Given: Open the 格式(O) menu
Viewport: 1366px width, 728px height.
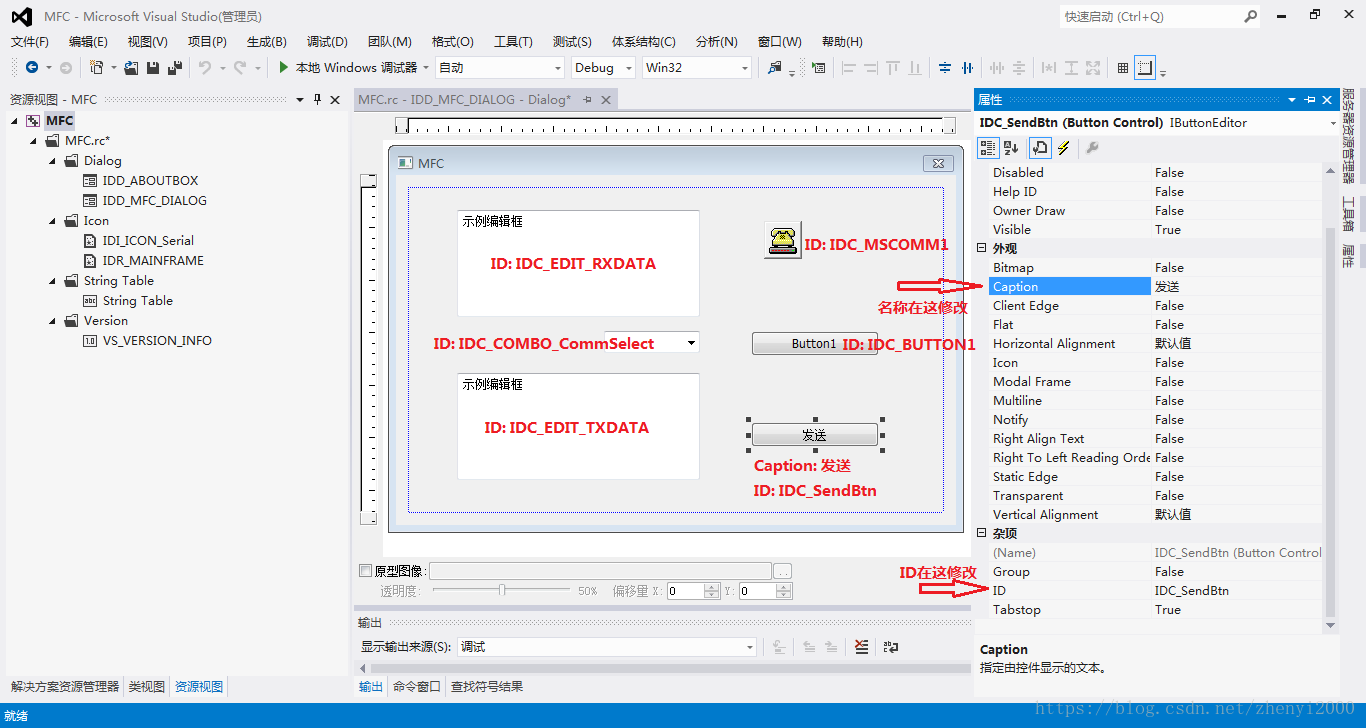Looking at the screenshot, I should 453,41.
